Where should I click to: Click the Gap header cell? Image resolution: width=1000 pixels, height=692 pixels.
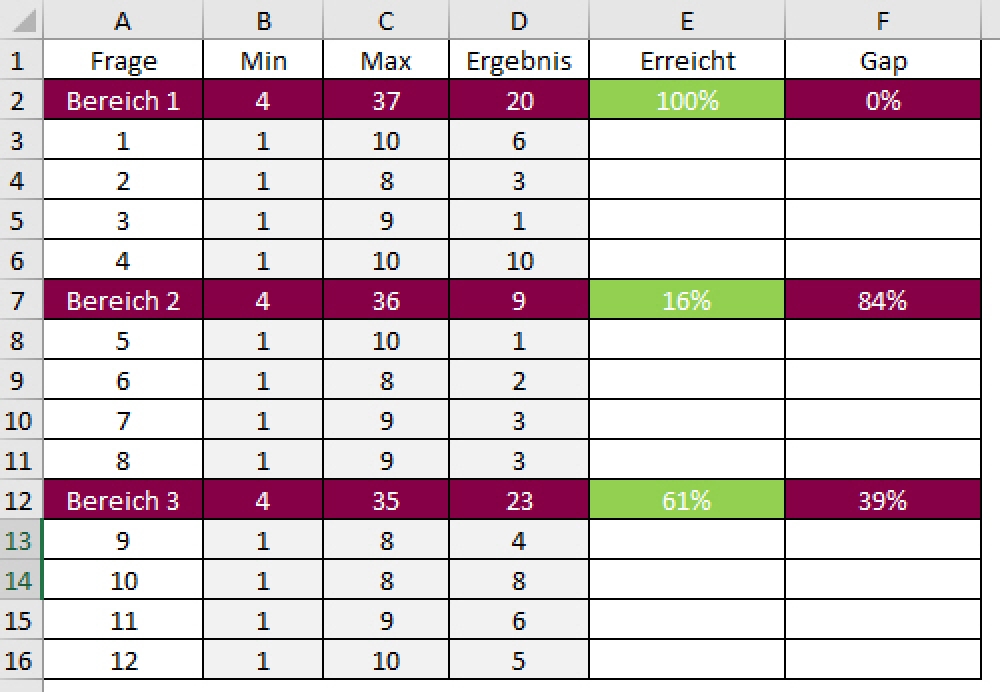point(883,60)
